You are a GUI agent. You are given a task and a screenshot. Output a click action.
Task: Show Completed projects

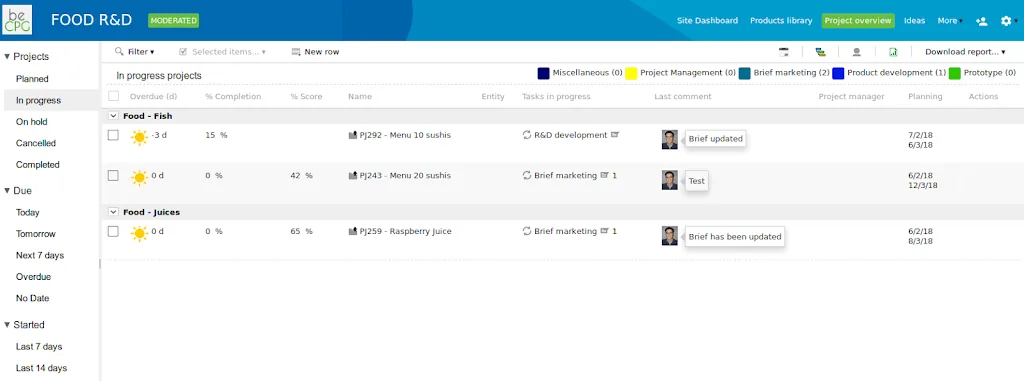[x=37, y=165]
